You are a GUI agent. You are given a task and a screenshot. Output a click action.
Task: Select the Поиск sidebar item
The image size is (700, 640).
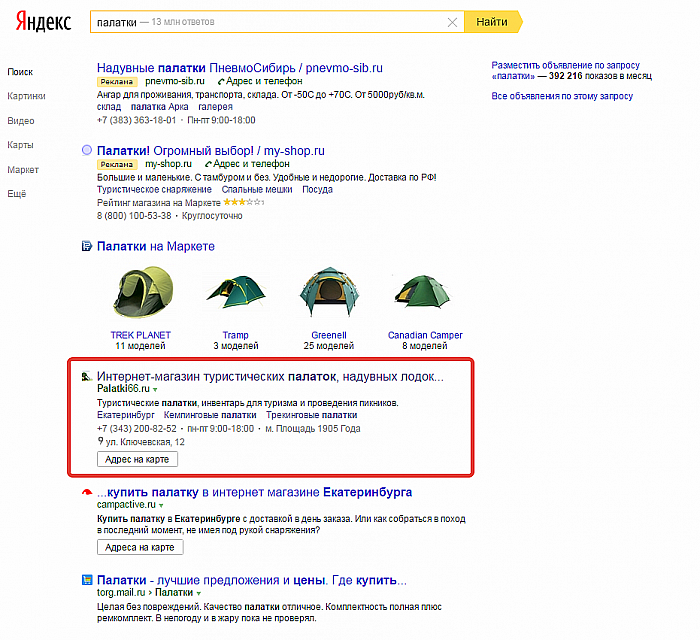[20, 72]
